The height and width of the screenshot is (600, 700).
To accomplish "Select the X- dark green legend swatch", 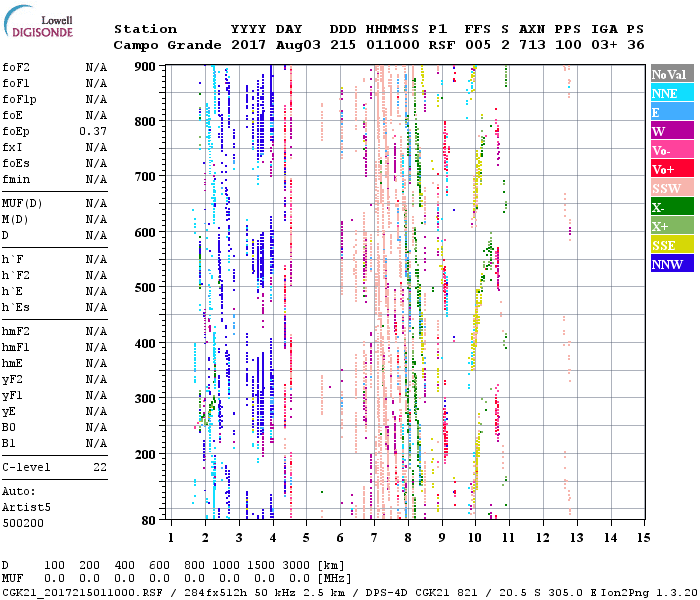I will coord(670,207).
